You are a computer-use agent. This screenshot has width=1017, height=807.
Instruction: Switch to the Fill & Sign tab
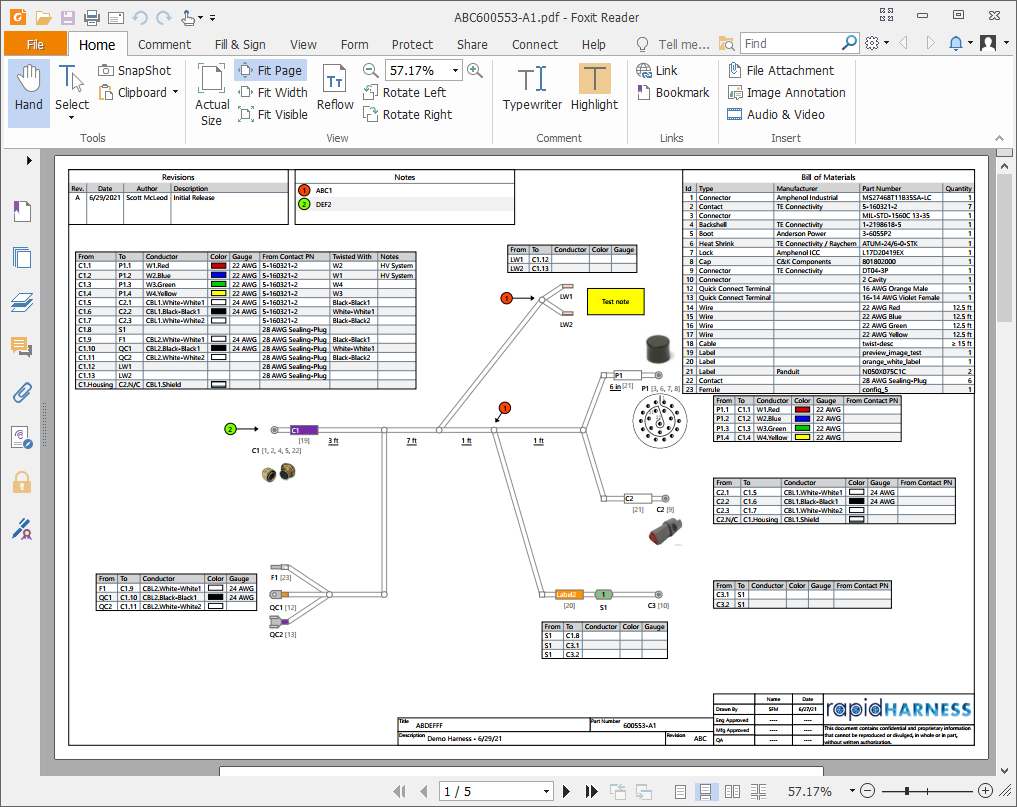tap(240, 44)
